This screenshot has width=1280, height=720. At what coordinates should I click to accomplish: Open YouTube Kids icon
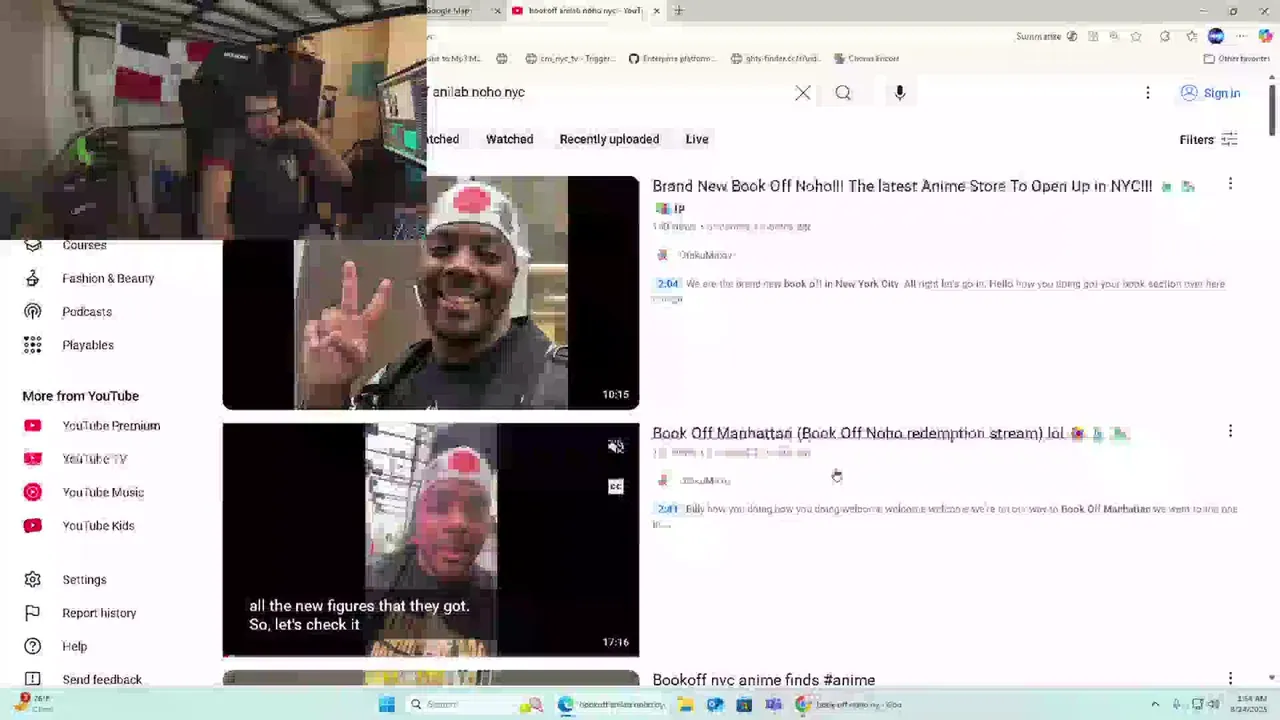pos(33,526)
